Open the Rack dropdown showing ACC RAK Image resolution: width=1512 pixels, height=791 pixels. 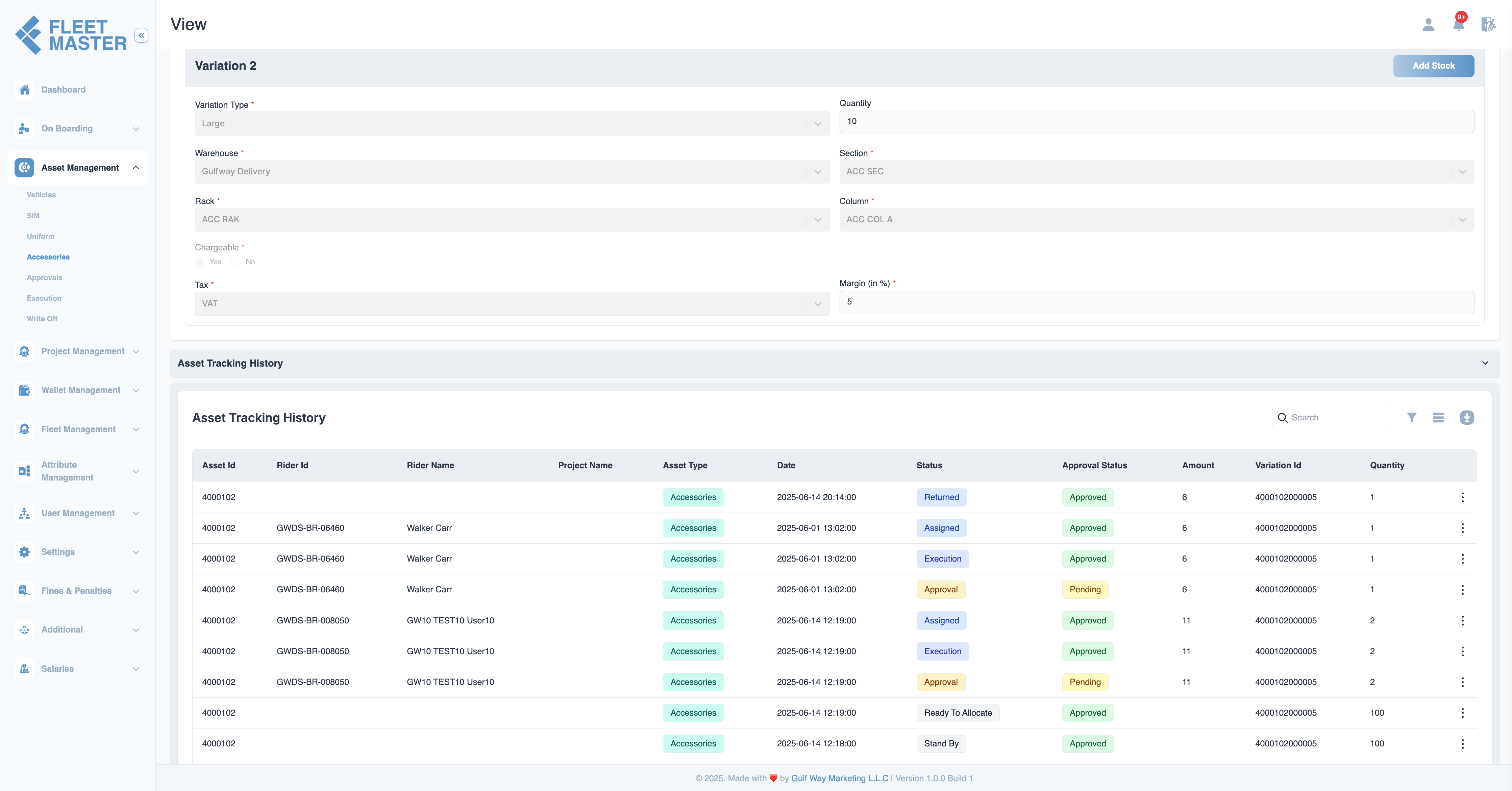coord(512,220)
